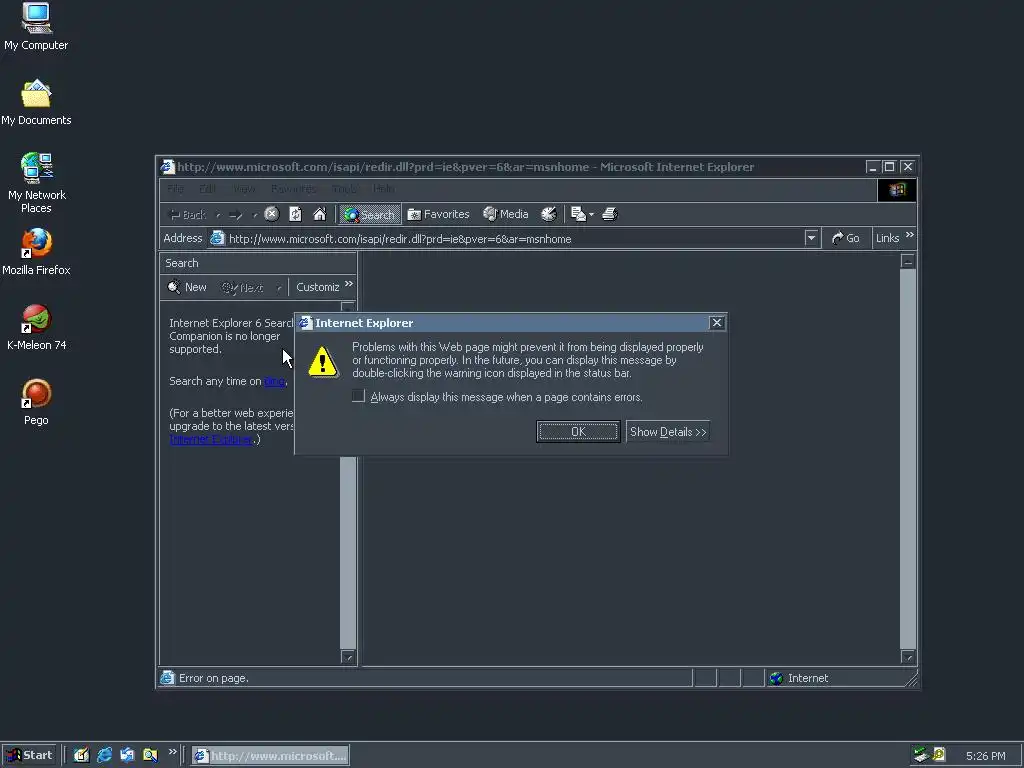Click Search pane scrollbar down arrow
This screenshot has height=768, width=1024.
coord(347,657)
